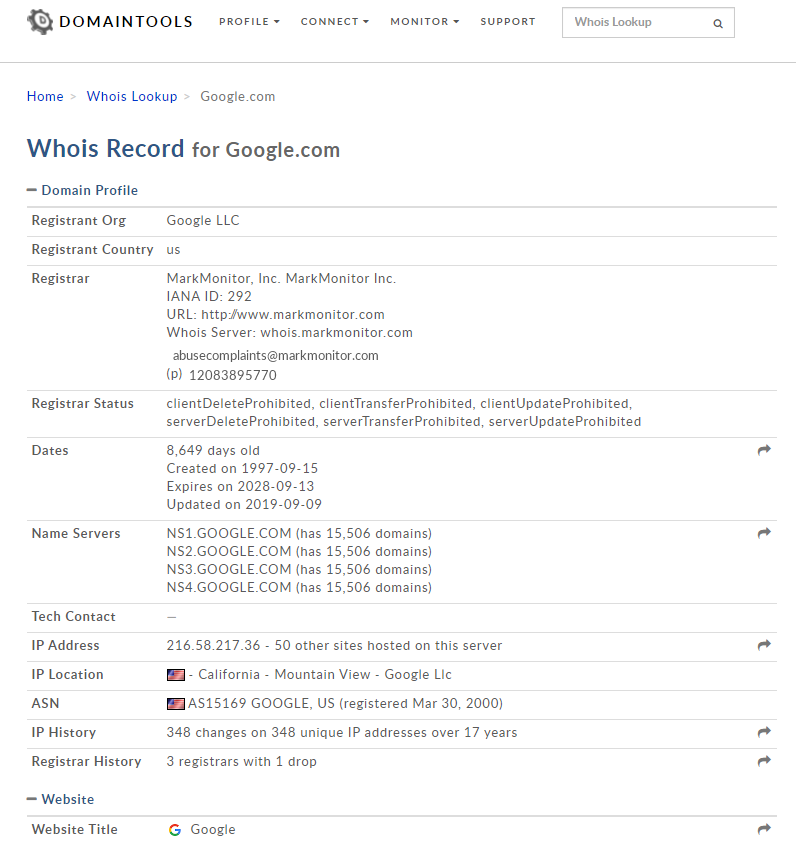
Task: Select Whois Server: whois.markmonitor.com line
Action: click(x=289, y=332)
